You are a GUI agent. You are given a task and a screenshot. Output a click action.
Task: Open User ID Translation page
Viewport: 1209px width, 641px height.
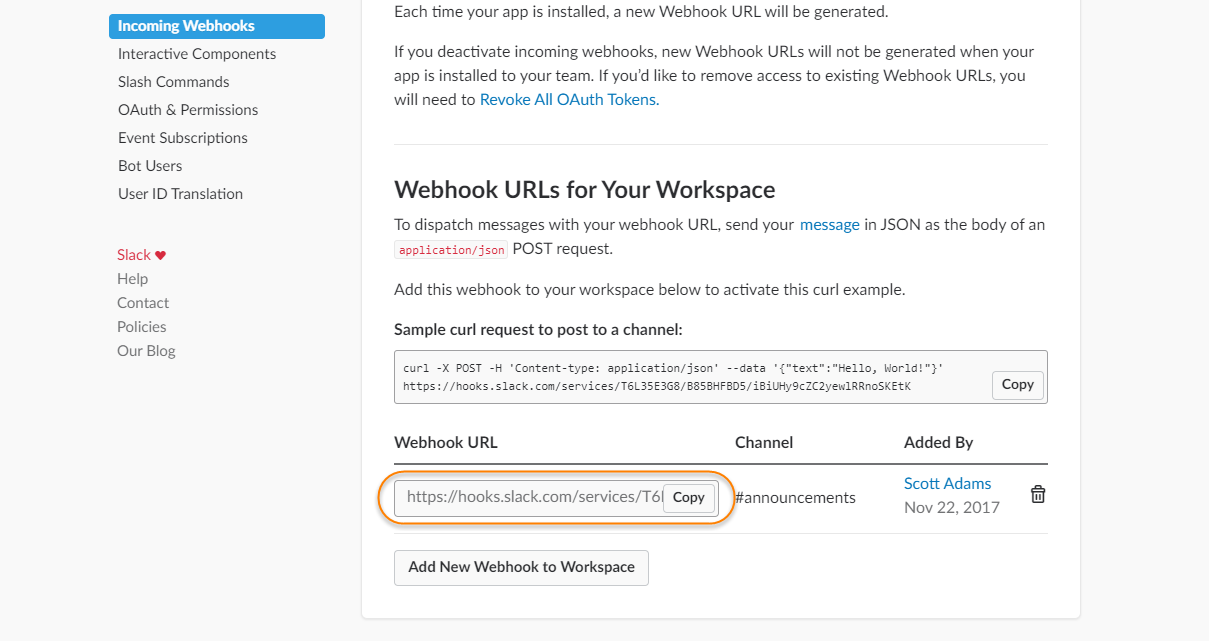pyautogui.click(x=180, y=194)
